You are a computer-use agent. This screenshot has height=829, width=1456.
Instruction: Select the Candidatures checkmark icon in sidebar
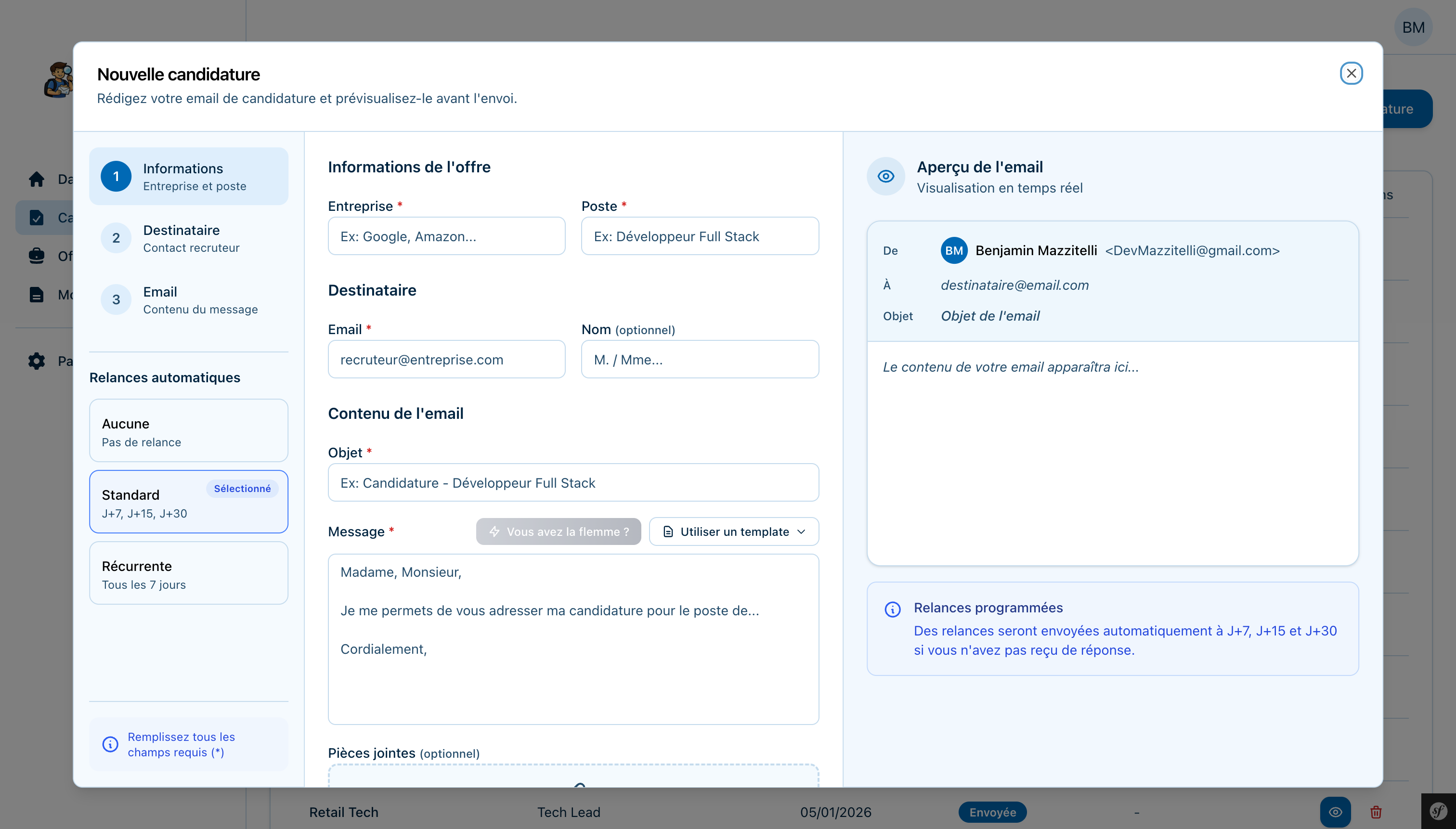coord(37,217)
